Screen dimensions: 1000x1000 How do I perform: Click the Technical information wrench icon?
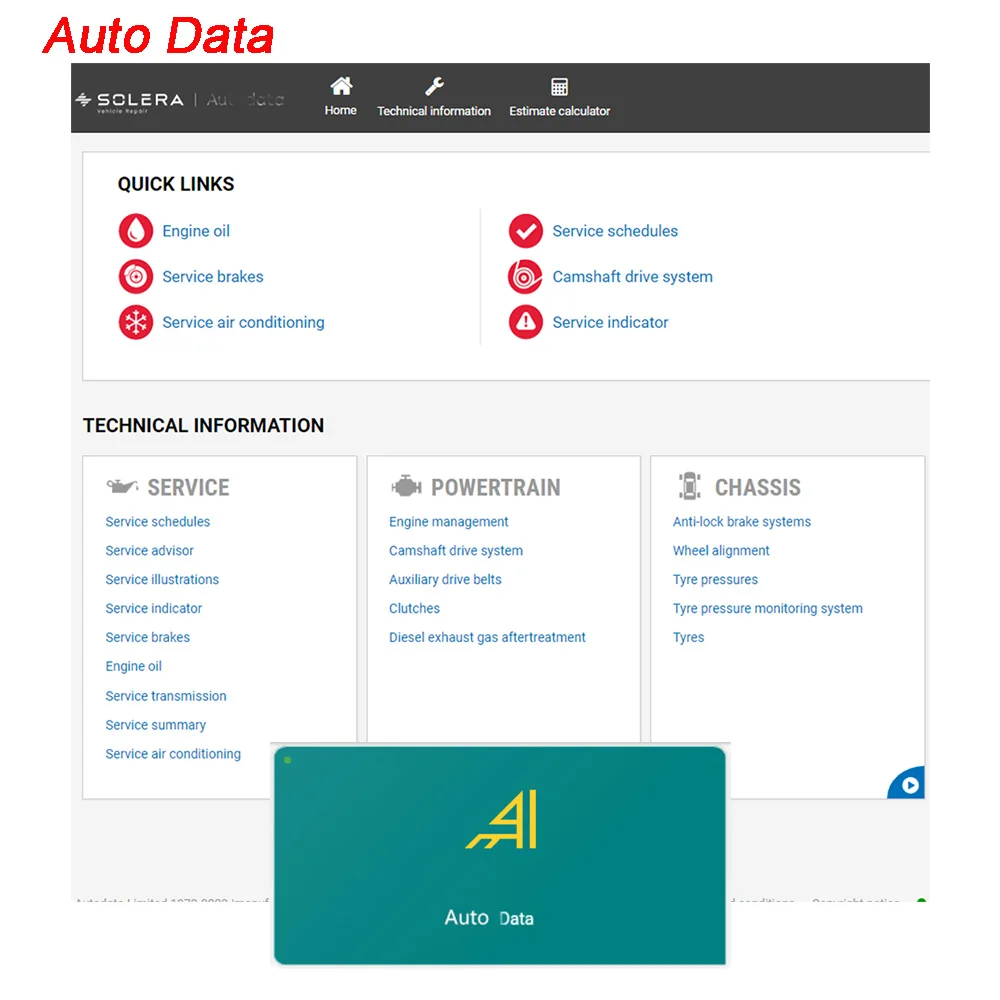[x=434, y=86]
